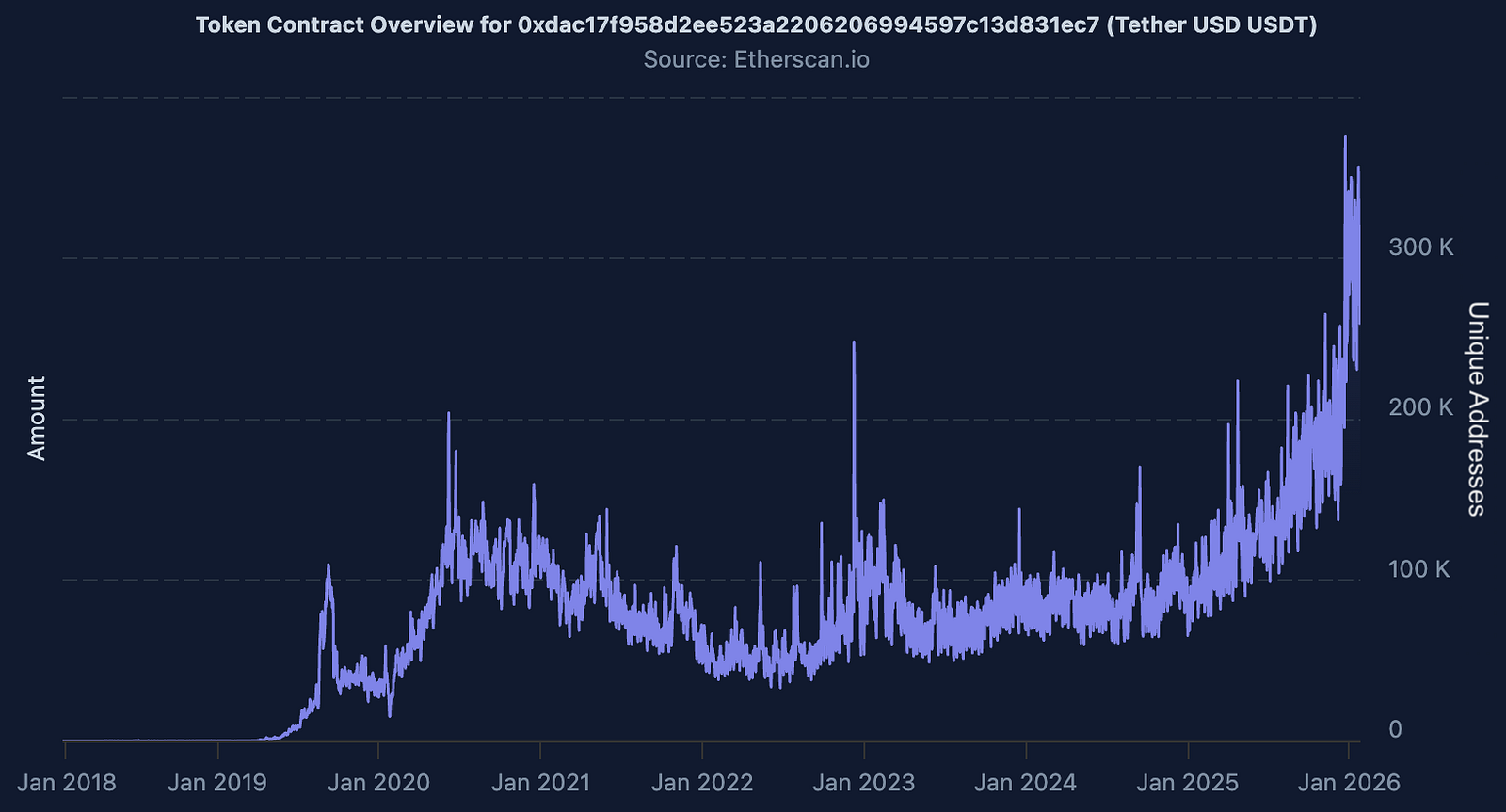Click the 200 K y-axis tick label
Screen dimensions: 1506x812
(x=1420, y=407)
